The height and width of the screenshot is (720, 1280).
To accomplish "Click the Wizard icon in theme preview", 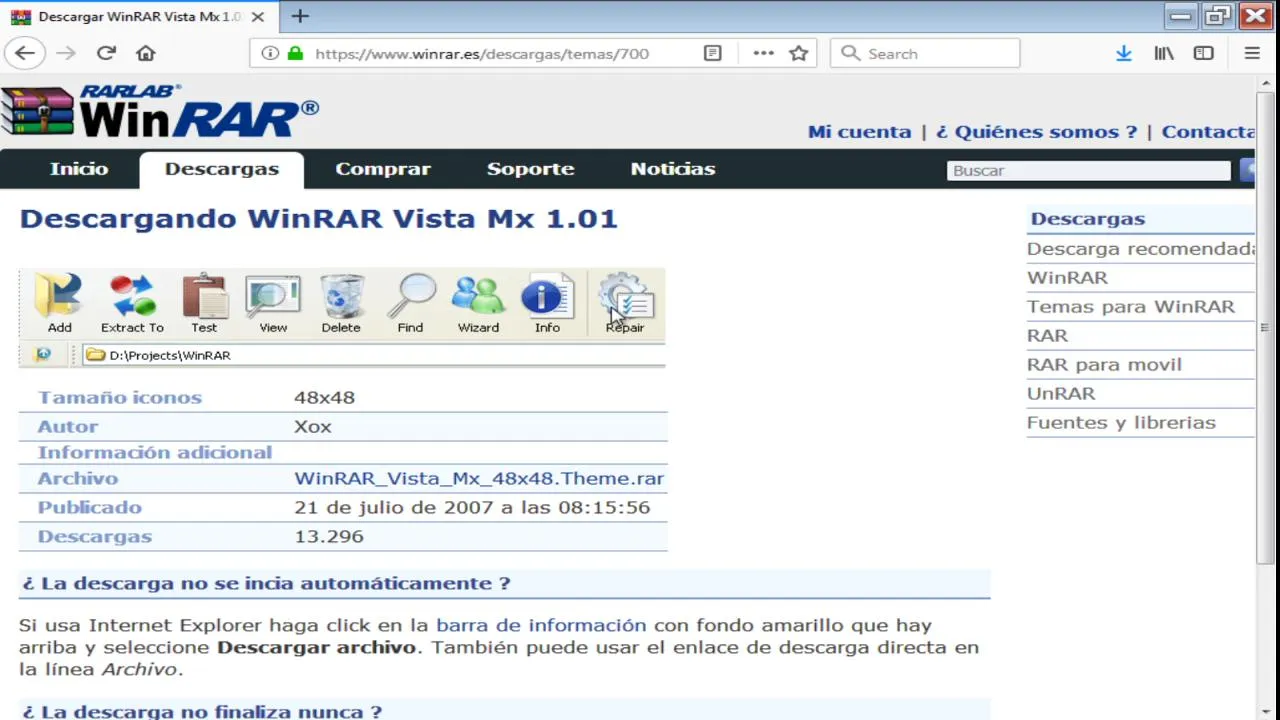I will click(x=478, y=304).
